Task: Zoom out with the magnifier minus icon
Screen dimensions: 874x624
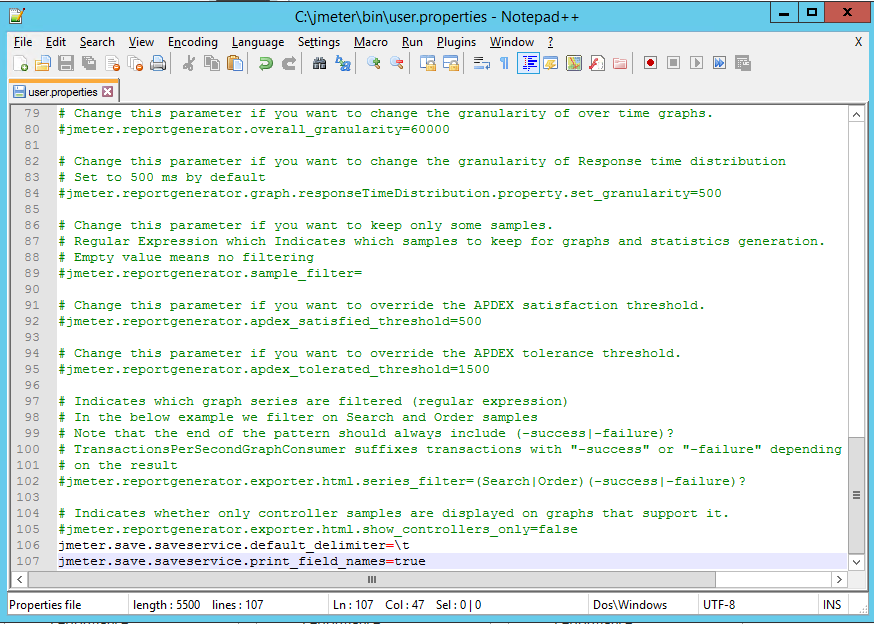Action: pyautogui.click(x=396, y=64)
